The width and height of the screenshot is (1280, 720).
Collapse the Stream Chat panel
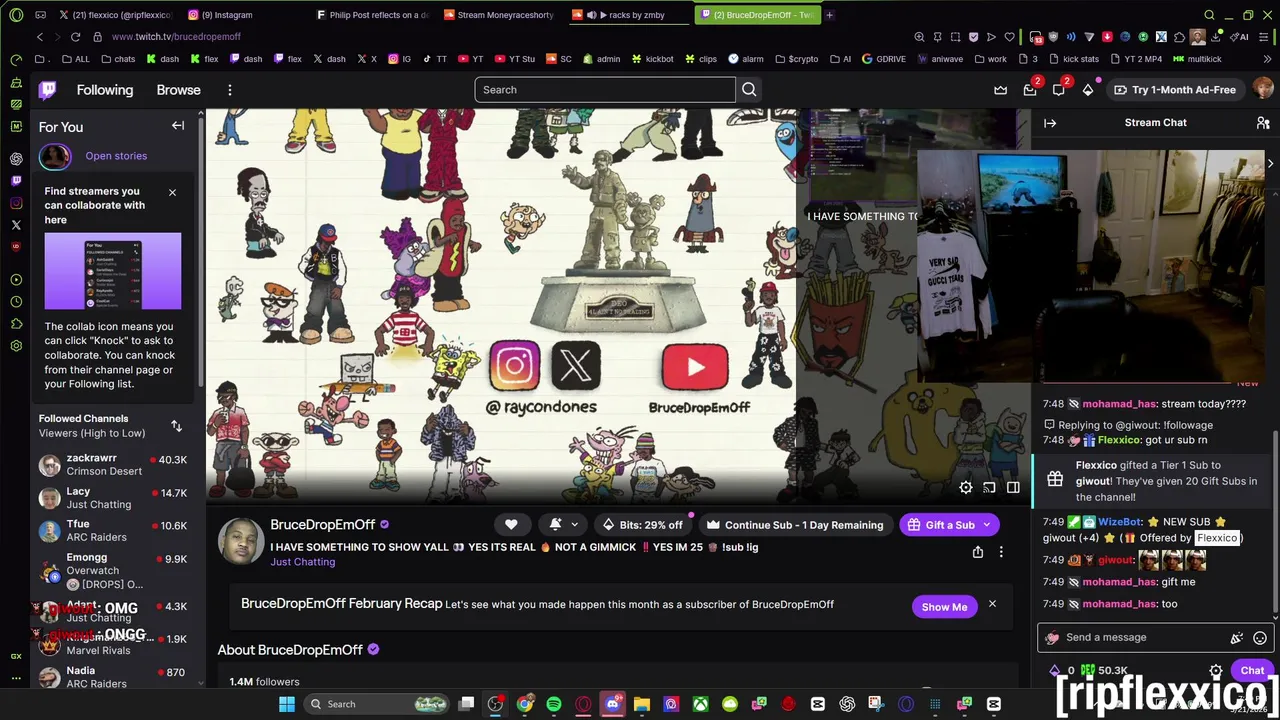(1050, 123)
